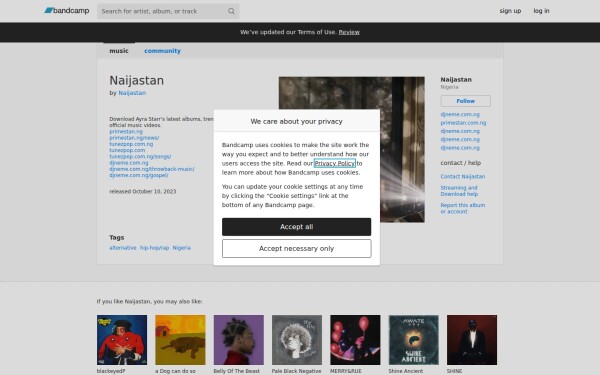Open the tunezpop.com.ng/songs/ link
The width and height of the screenshot is (600, 375).
tap(140, 157)
